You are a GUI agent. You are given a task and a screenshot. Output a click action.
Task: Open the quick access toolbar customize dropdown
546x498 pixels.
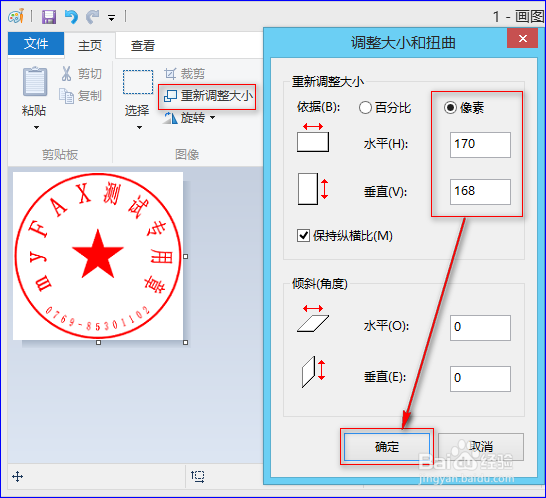pyautogui.click(x=111, y=17)
